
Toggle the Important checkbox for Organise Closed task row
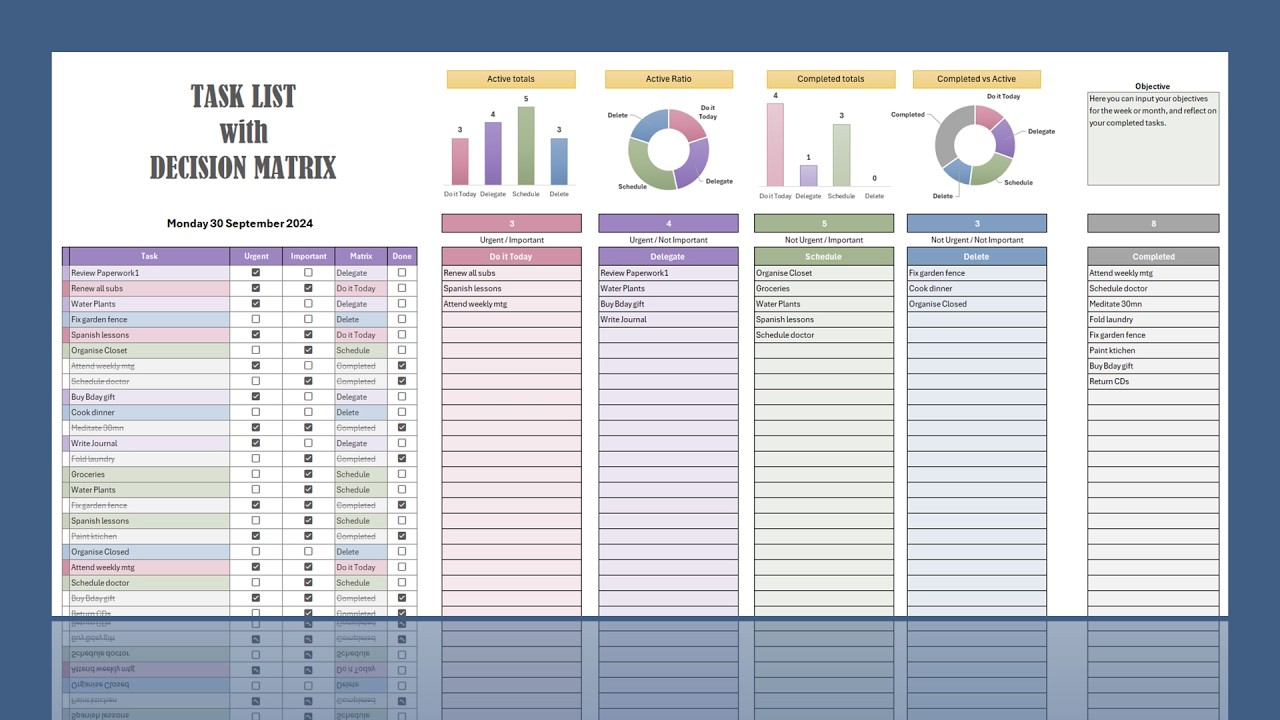pos(308,551)
